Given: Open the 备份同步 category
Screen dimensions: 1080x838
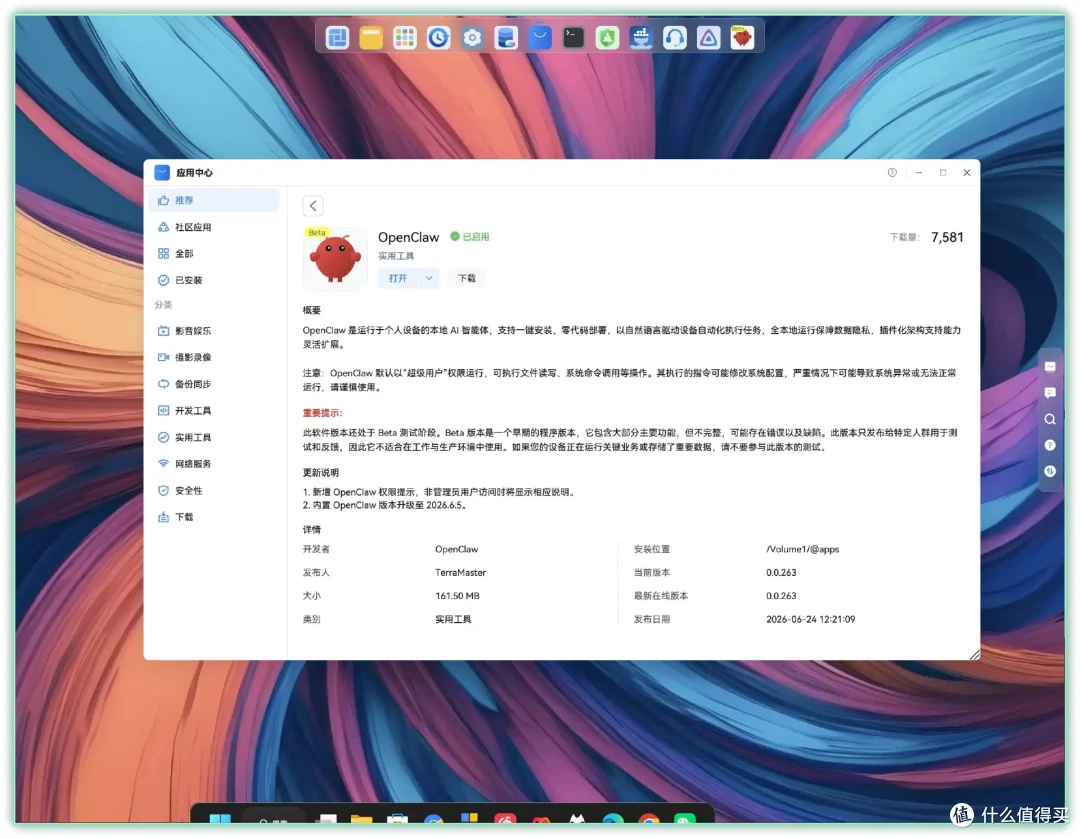Looking at the screenshot, I should click(x=214, y=384).
